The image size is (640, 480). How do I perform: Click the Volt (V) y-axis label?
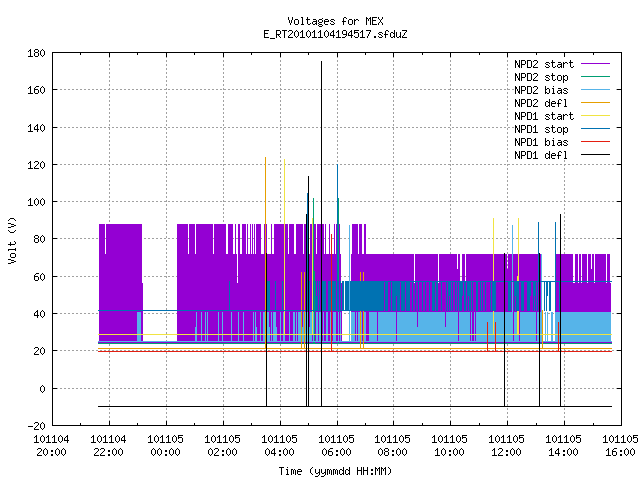(12, 240)
